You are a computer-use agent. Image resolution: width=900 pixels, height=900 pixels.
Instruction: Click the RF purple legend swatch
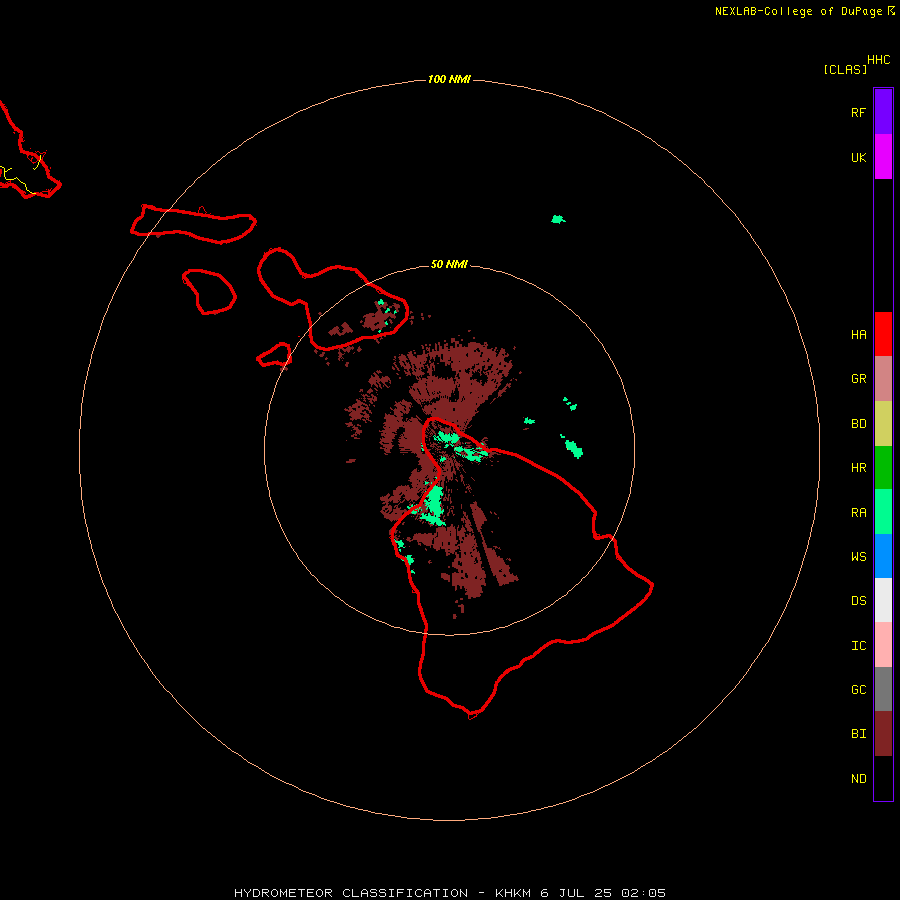[x=883, y=112]
